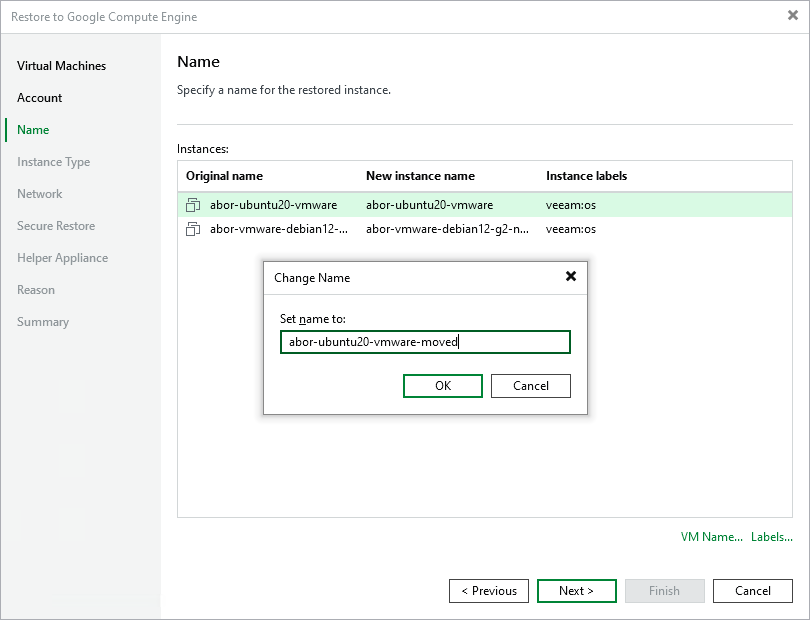810x620 pixels.
Task: Open the Summary wizard step
Action: 43,322
